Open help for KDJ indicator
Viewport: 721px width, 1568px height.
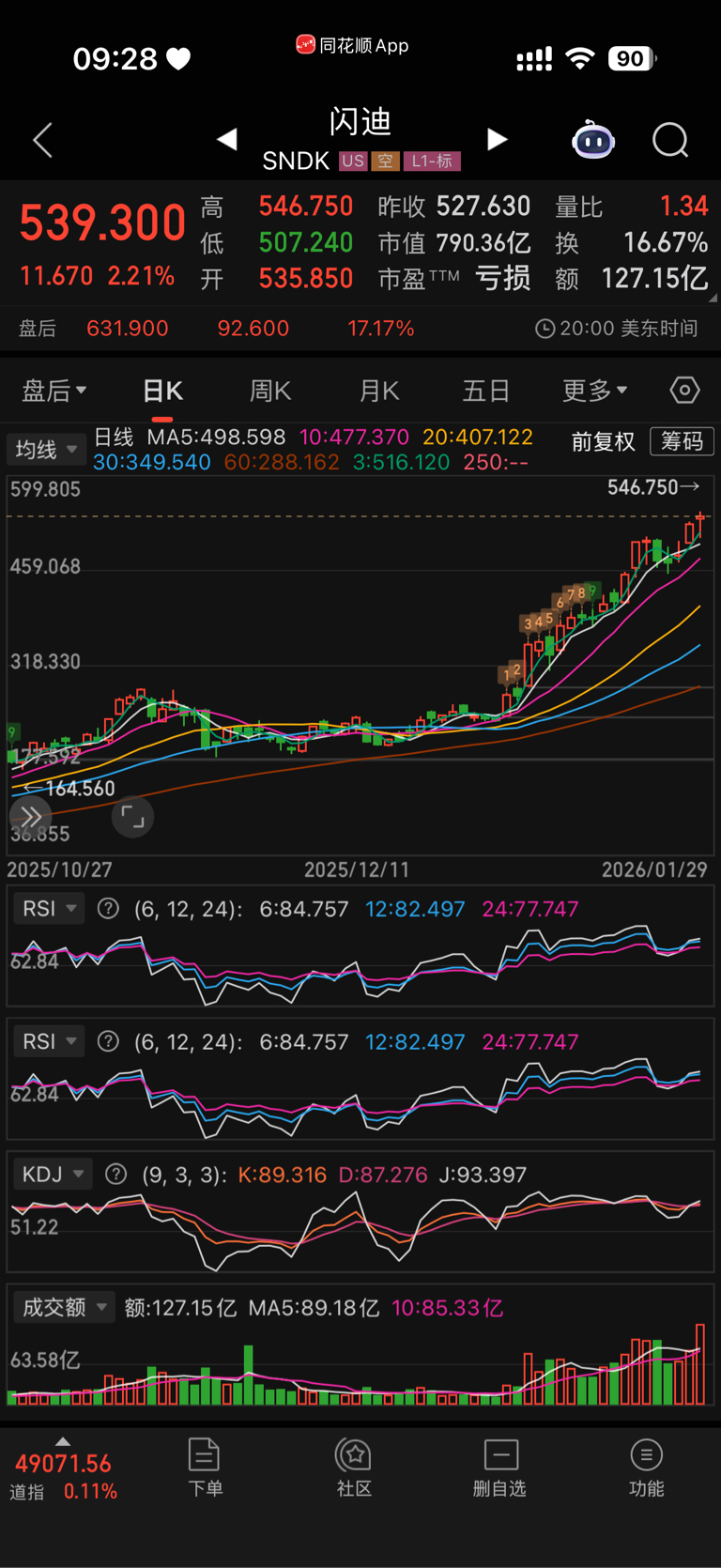click(115, 1175)
